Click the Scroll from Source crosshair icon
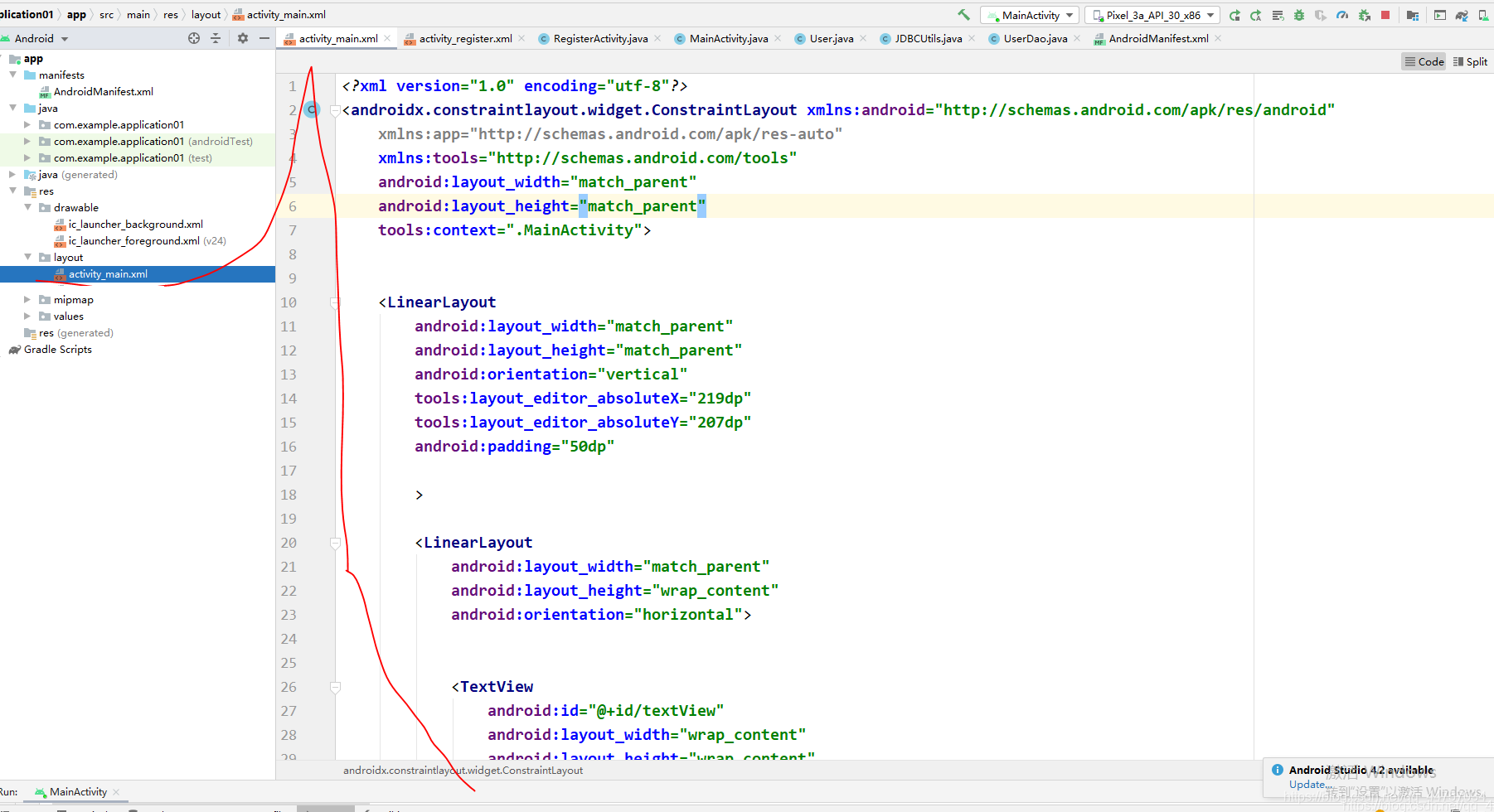The image size is (1494, 812). [193, 38]
